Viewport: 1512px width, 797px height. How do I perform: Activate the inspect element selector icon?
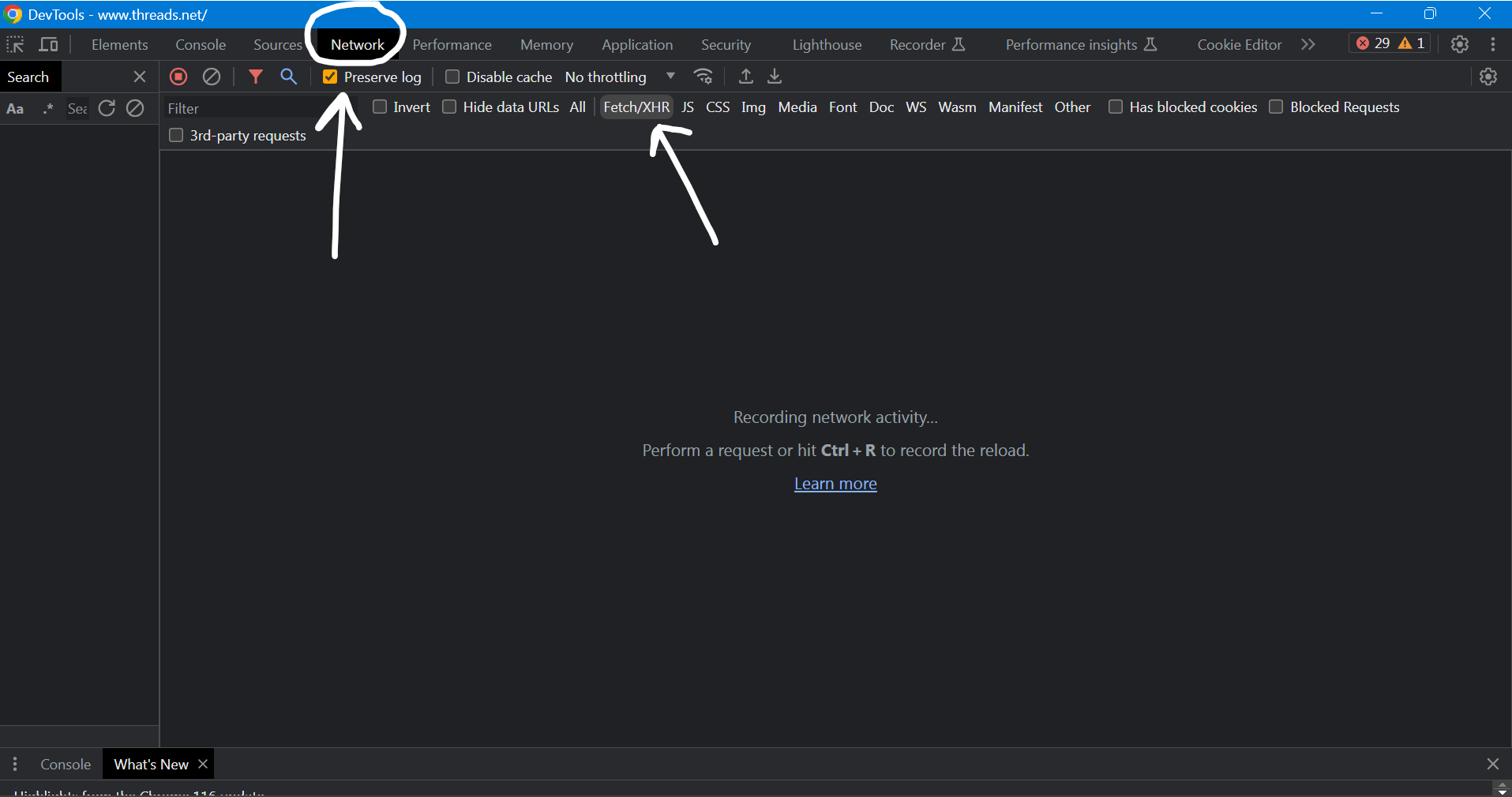[15, 44]
